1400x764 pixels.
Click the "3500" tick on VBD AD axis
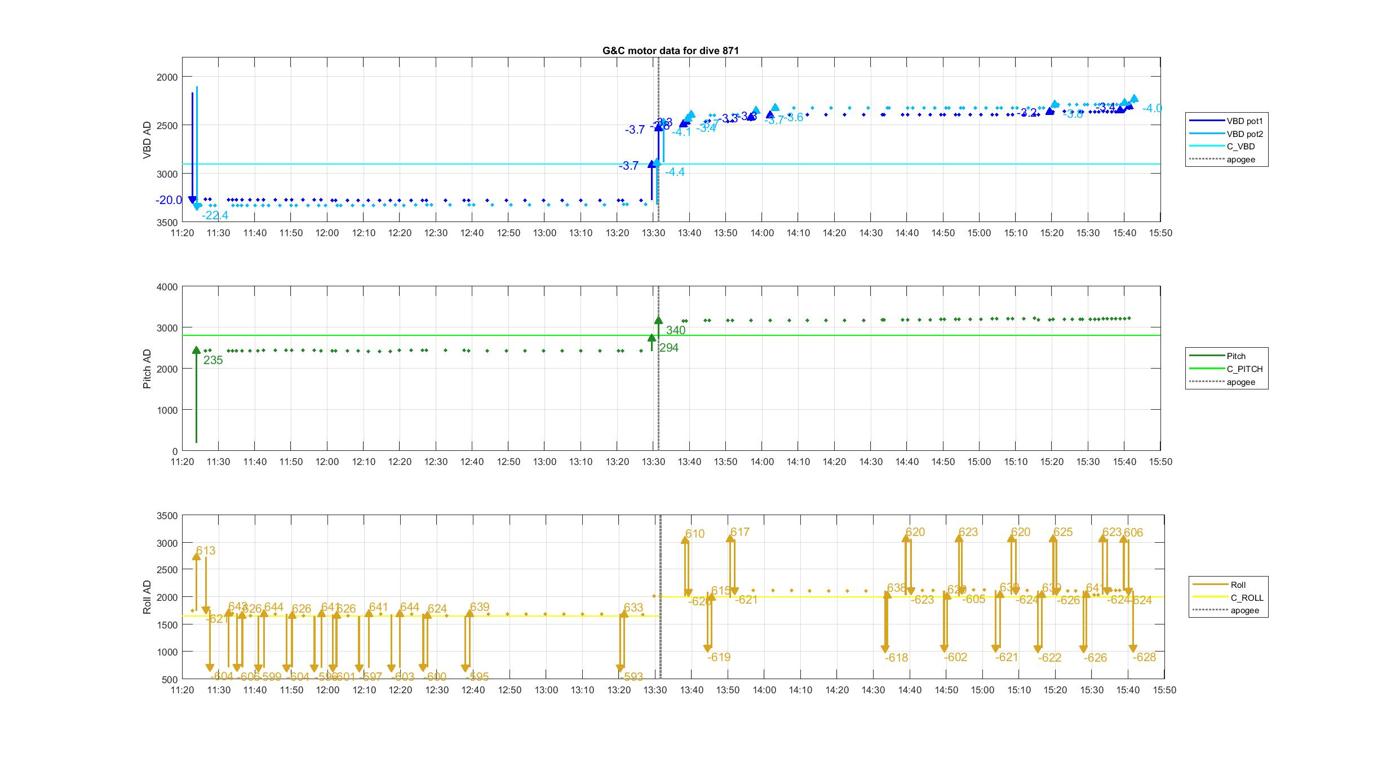pyautogui.click(x=166, y=222)
